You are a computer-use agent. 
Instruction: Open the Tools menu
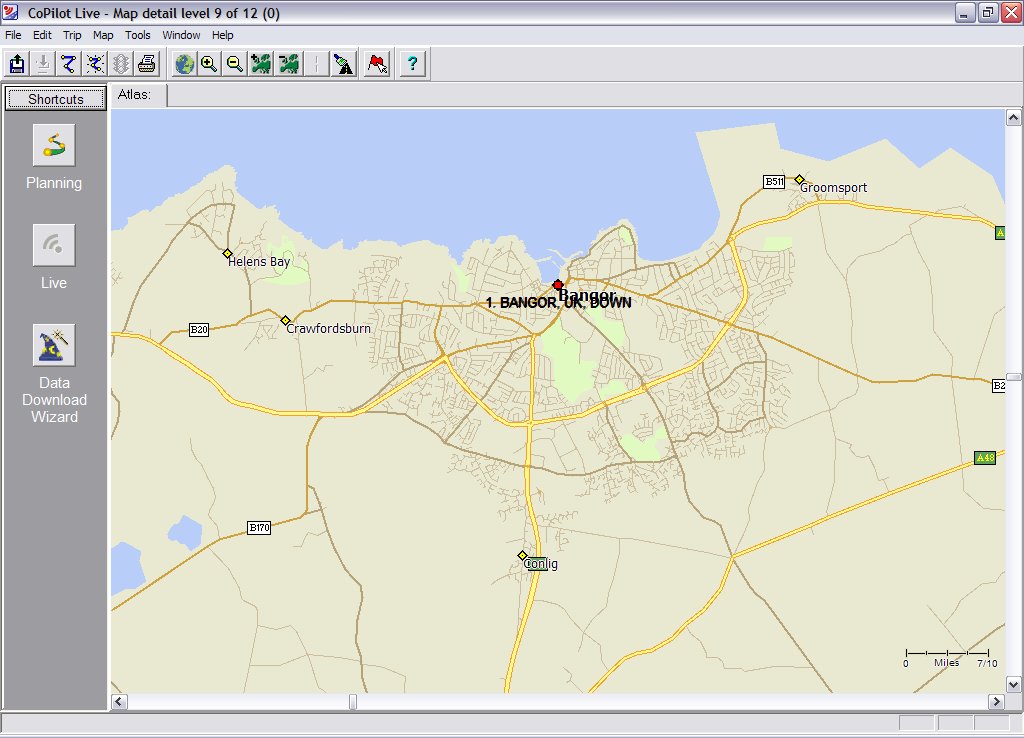(x=138, y=35)
